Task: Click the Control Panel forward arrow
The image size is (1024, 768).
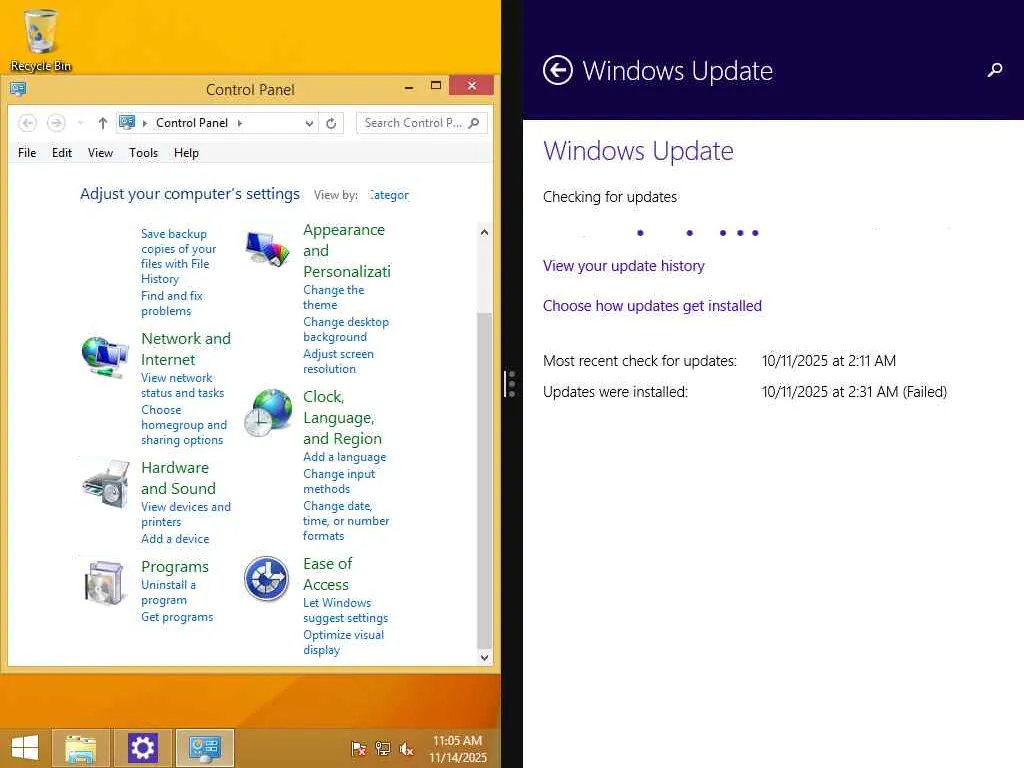Action: [x=56, y=123]
